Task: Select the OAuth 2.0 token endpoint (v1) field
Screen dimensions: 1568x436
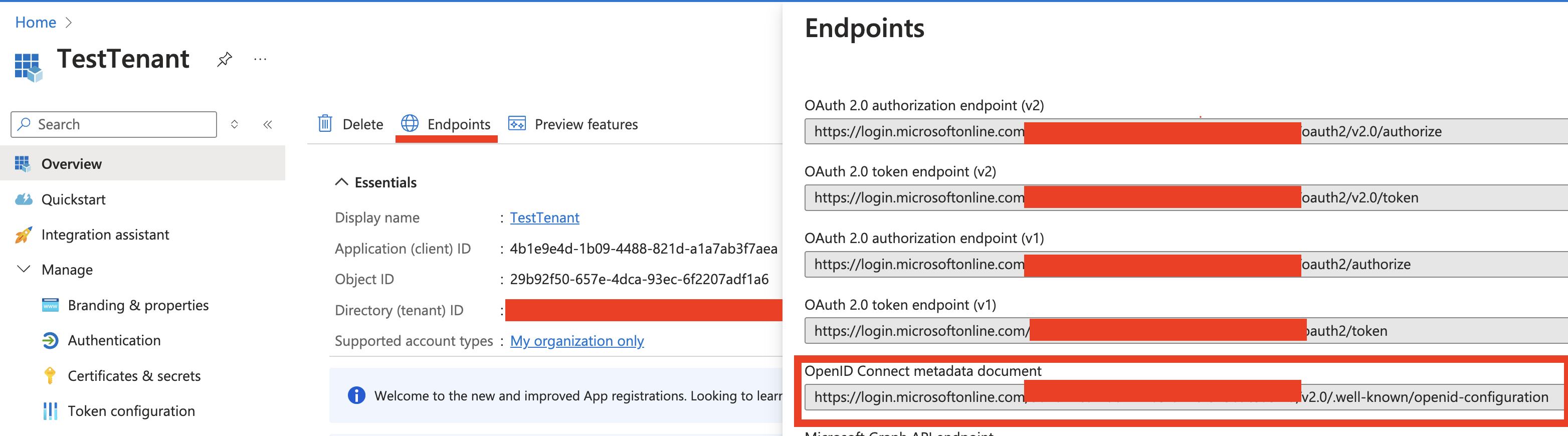Action: (1186, 330)
